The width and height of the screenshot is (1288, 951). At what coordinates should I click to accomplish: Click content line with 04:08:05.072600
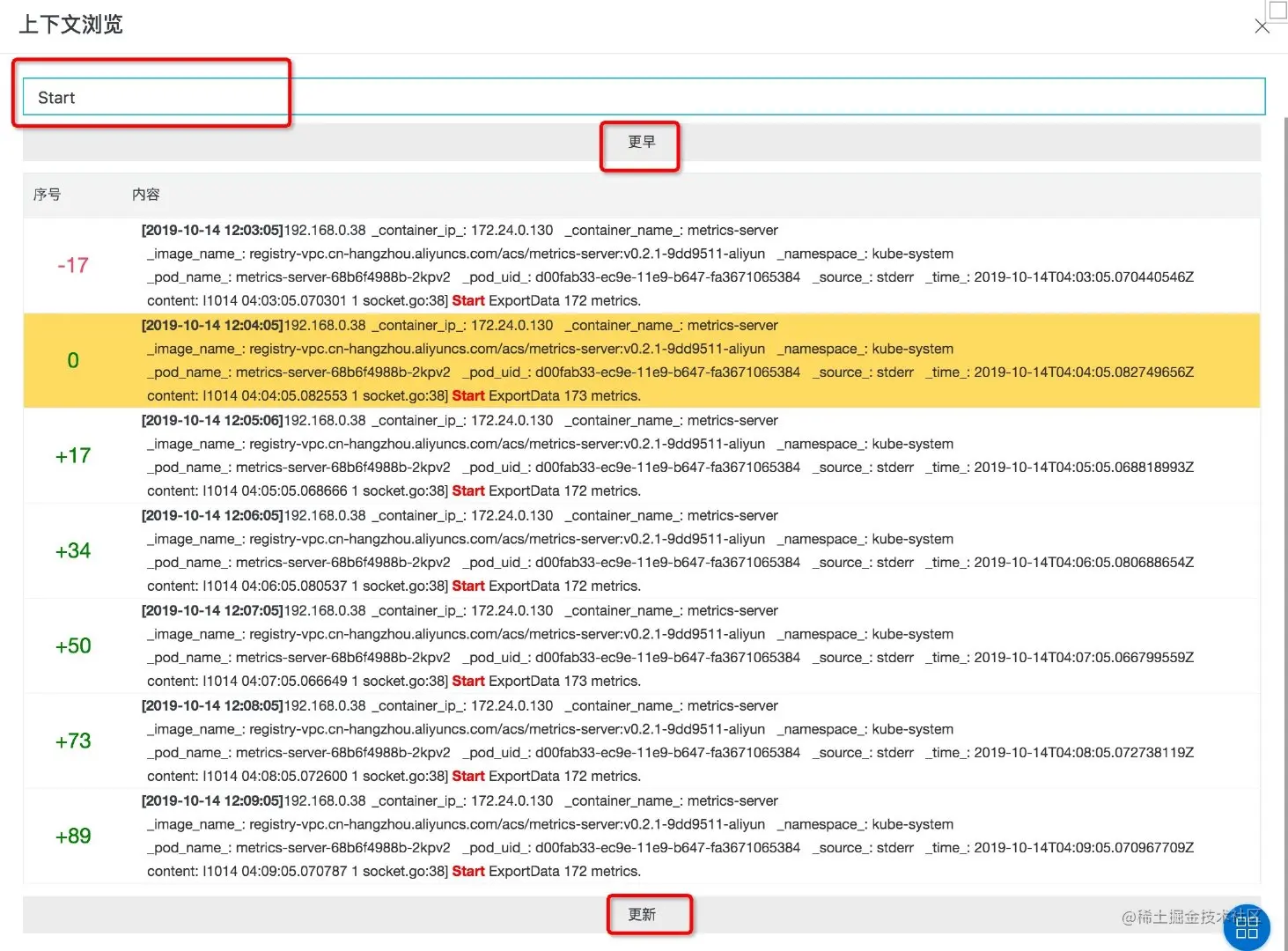394,776
